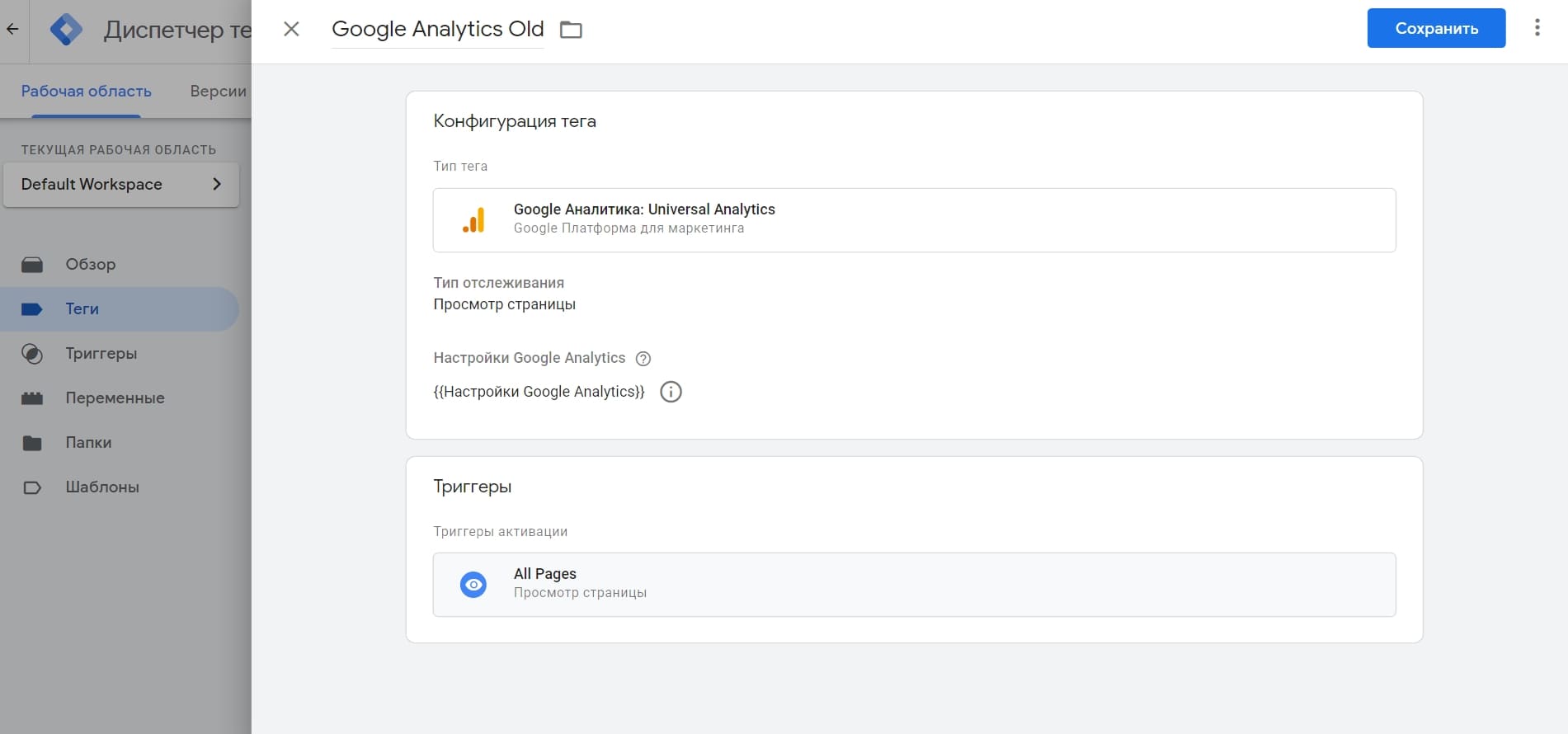The height and width of the screenshot is (734, 1568).
Task: Open Шаблоны in the sidebar
Action: pyautogui.click(x=120, y=487)
